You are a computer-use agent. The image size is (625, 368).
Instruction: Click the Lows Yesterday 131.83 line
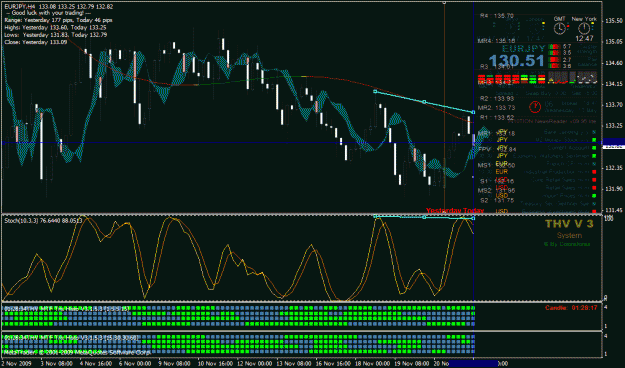point(55,35)
